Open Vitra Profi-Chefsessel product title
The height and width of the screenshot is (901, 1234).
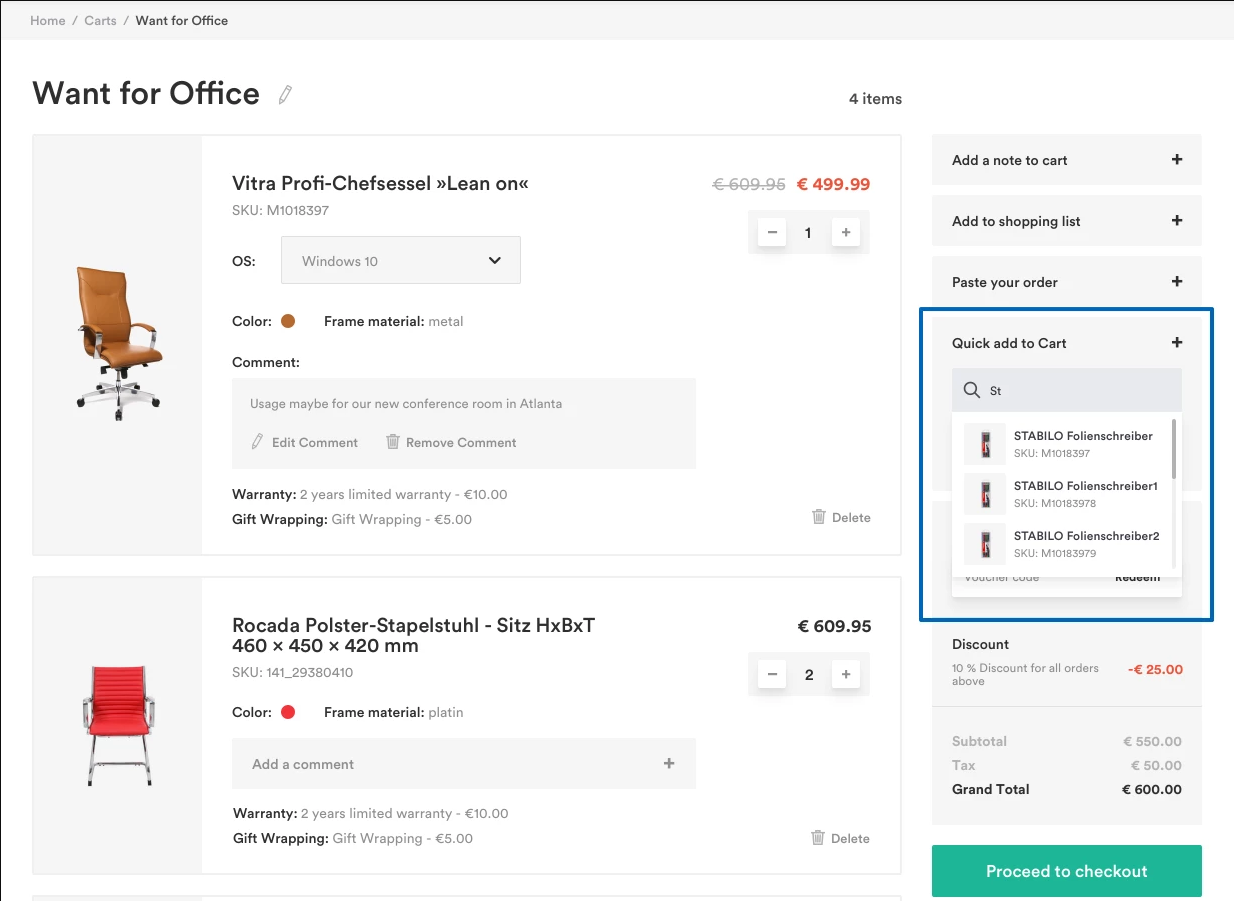click(x=380, y=184)
